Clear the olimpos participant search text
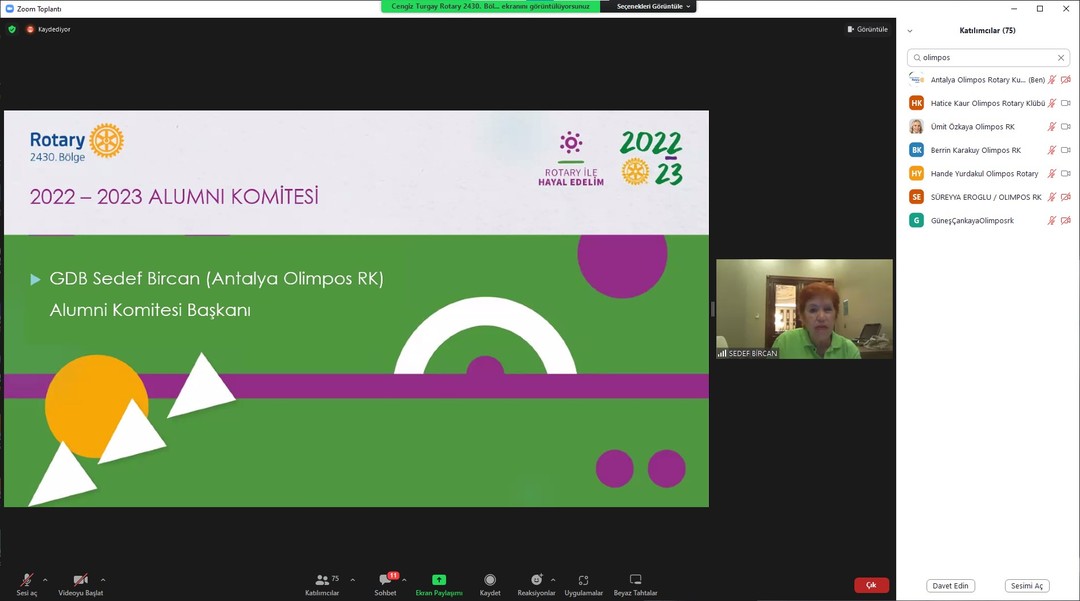Image resolution: width=1080 pixels, height=601 pixels. [1061, 58]
